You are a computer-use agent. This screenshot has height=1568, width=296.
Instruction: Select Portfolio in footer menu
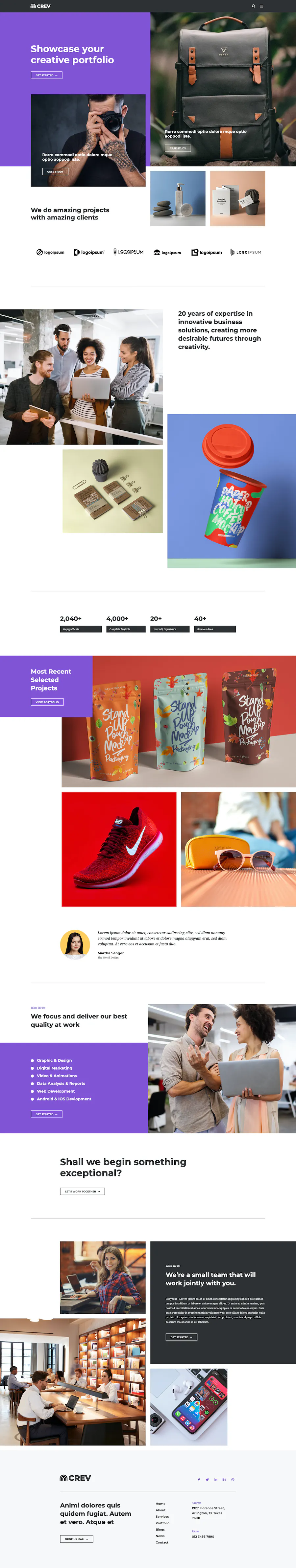pyautogui.click(x=162, y=1523)
